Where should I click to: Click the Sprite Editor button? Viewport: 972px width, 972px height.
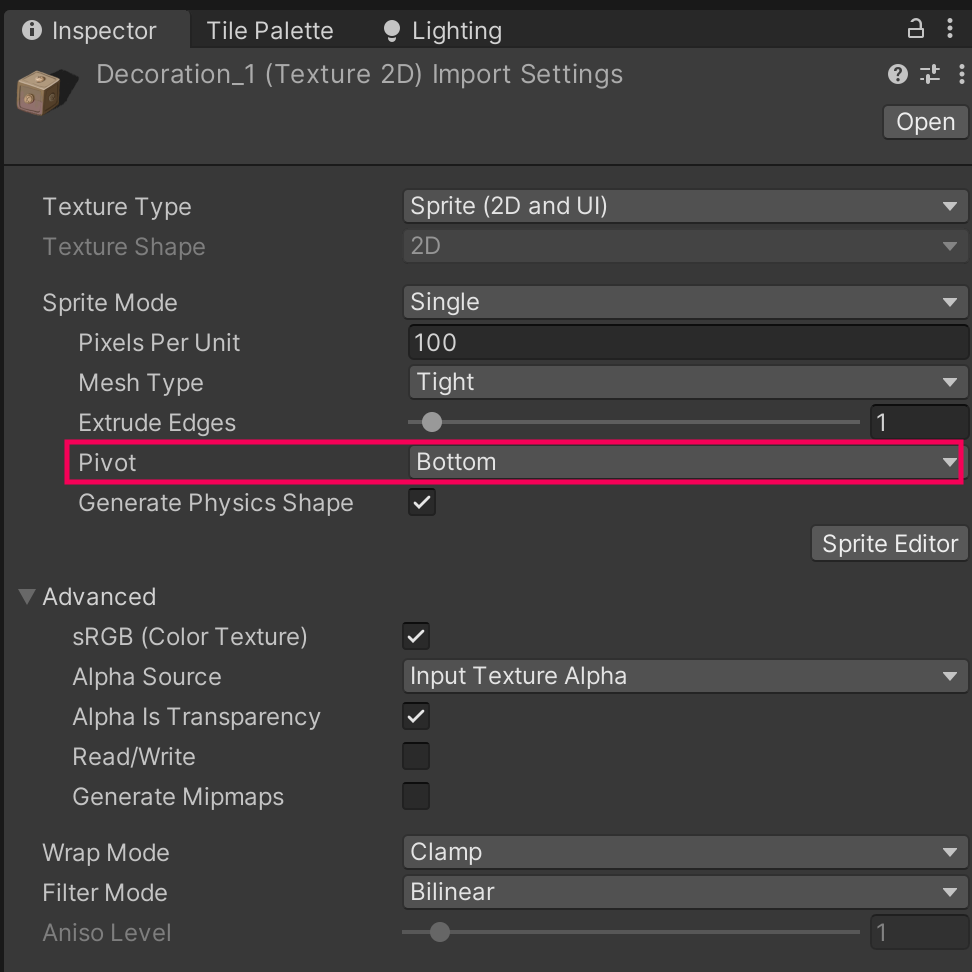pos(889,544)
